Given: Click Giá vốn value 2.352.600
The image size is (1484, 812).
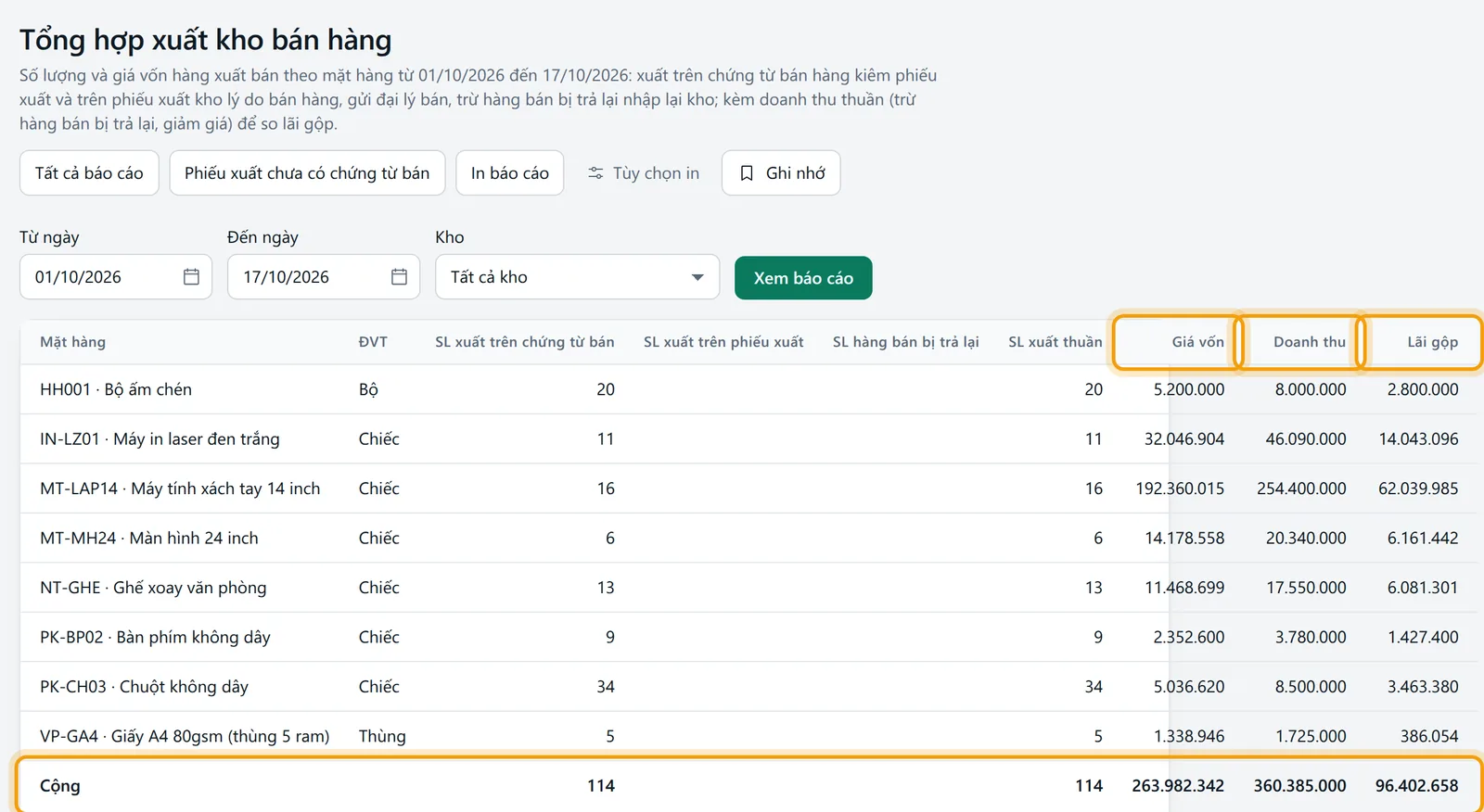Looking at the screenshot, I should (1189, 638).
